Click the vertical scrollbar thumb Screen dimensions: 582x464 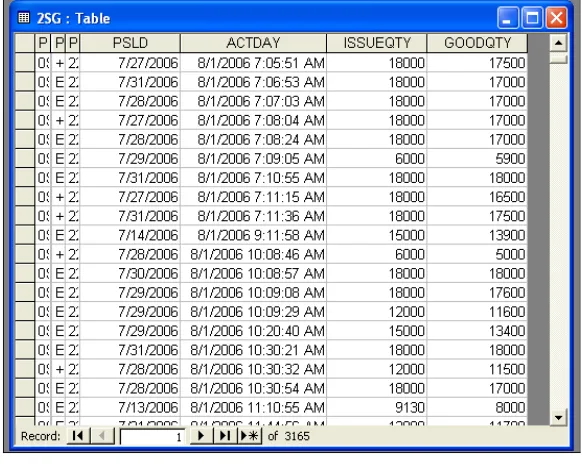click(558, 59)
